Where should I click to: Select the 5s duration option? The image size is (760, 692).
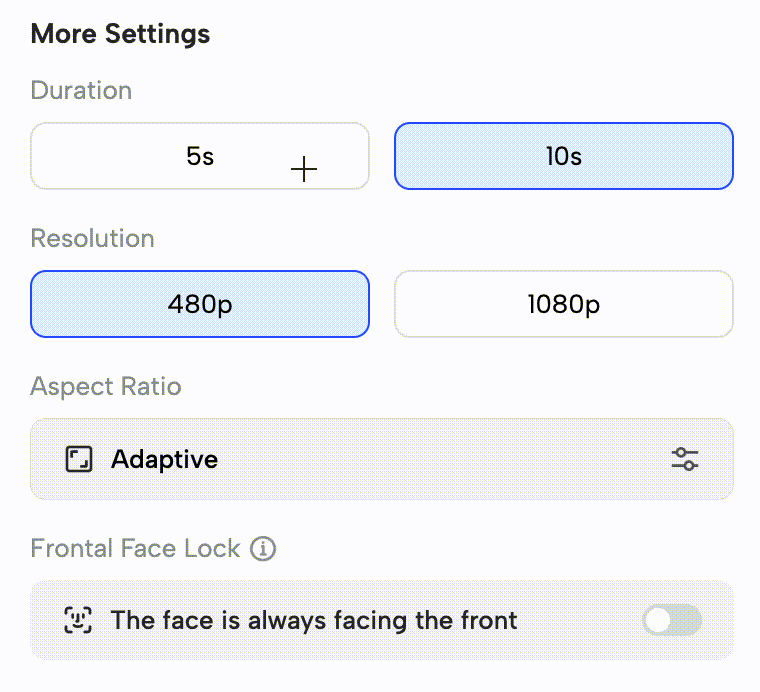pyautogui.click(x=200, y=156)
